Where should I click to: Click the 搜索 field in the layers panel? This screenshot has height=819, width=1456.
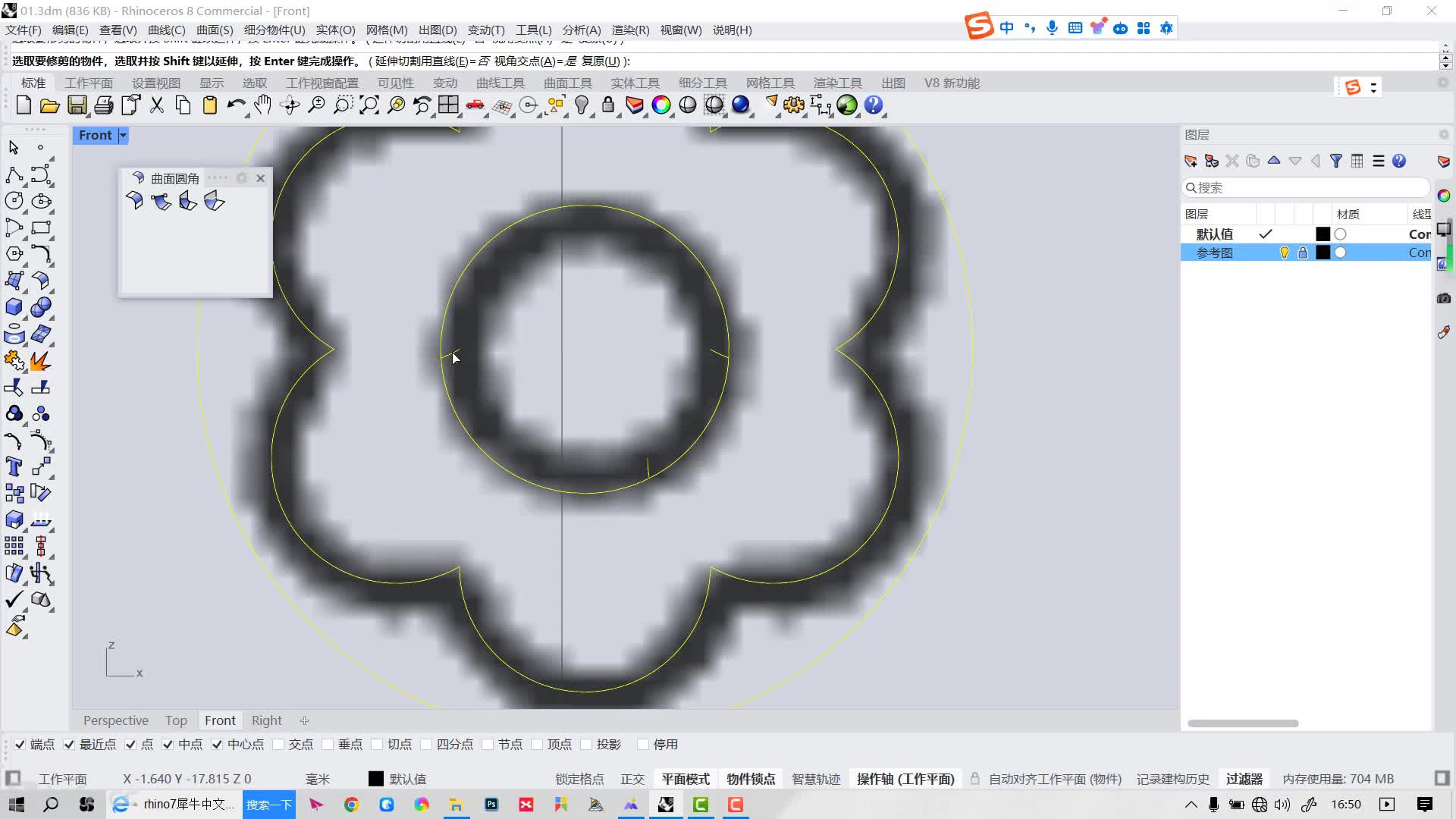1306,187
